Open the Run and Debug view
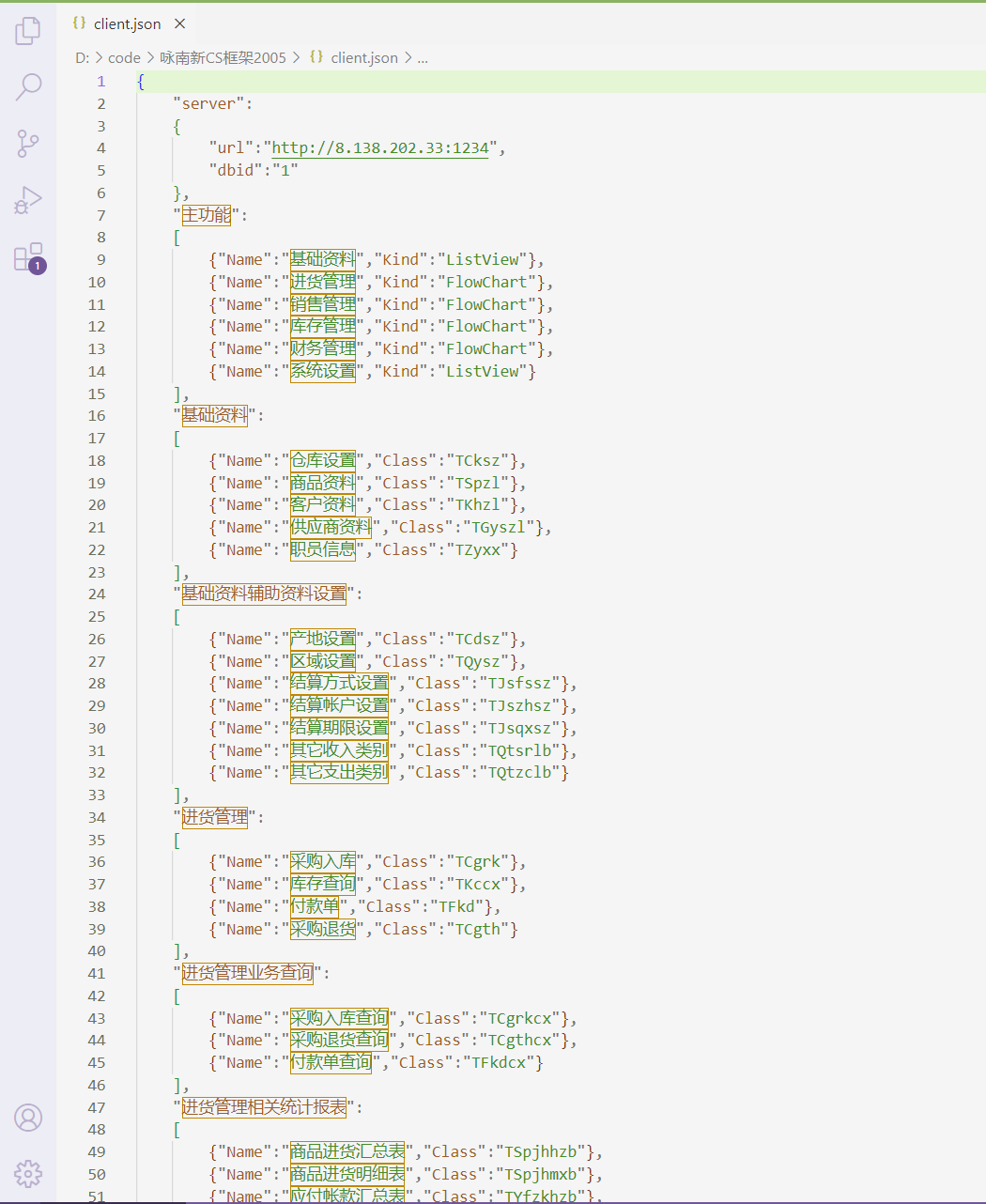This screenshot has width=986, height=1204. click(x=28, y=200)
